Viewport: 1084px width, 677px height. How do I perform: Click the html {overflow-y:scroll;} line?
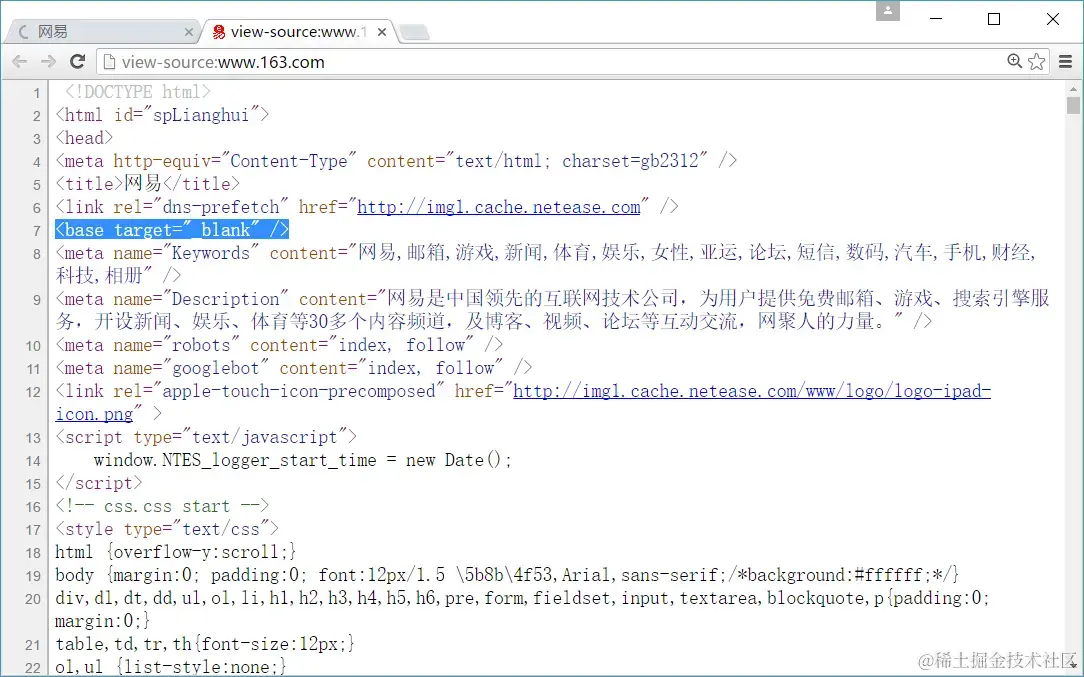coord(176,552)
